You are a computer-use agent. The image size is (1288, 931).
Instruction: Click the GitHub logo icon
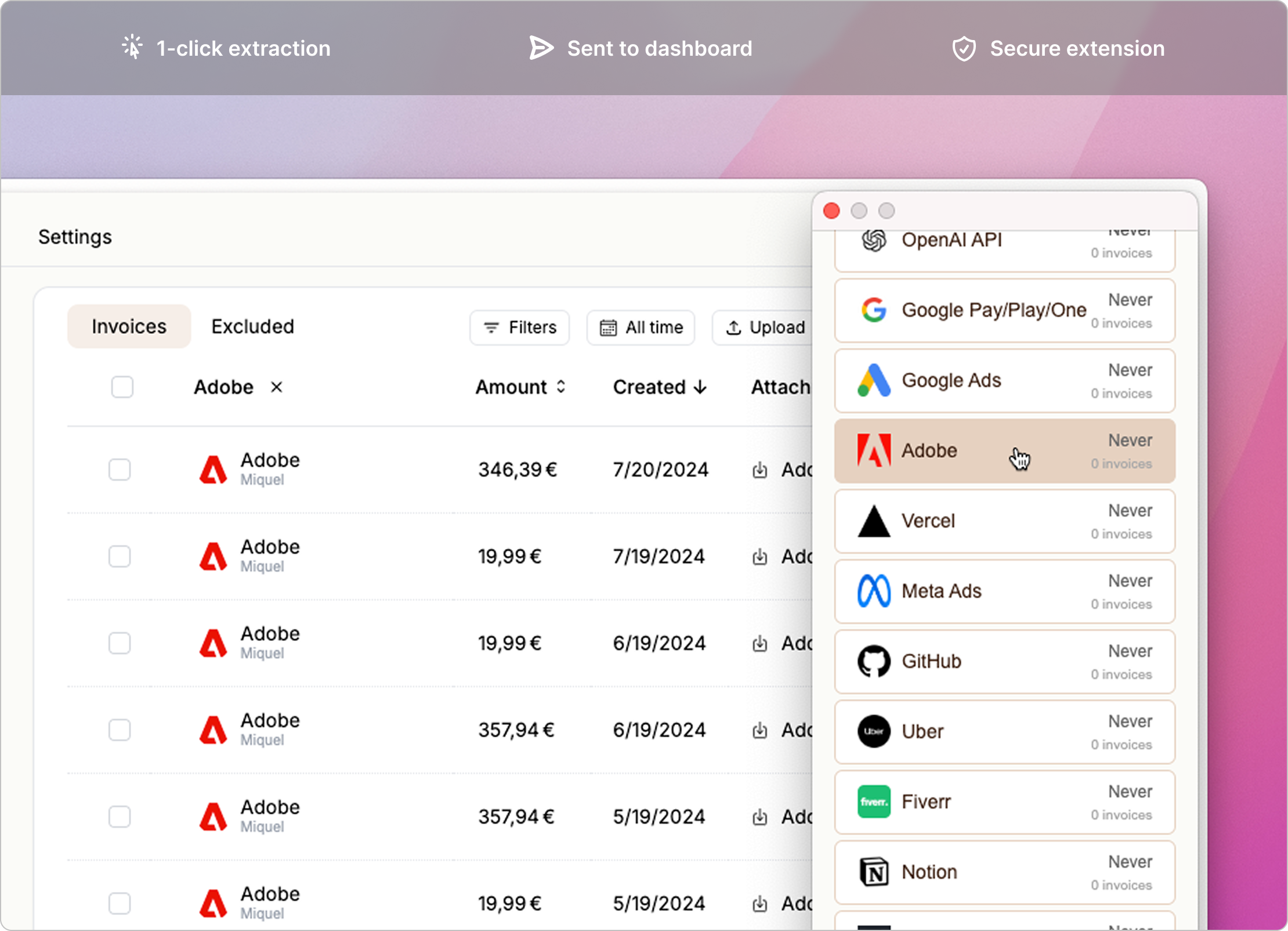point(874,661)
